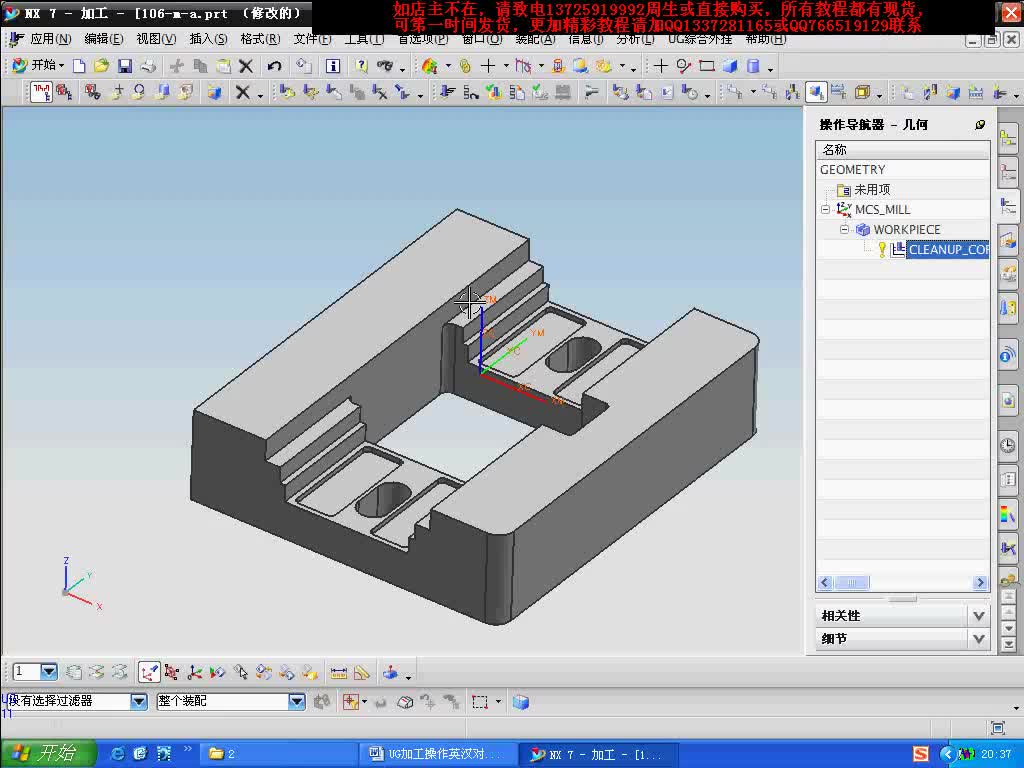The width and height of the screenshot is (1024, 768).
Task: Collapse the MCS_MILL tree node
Action: click(x=825, y=210)
